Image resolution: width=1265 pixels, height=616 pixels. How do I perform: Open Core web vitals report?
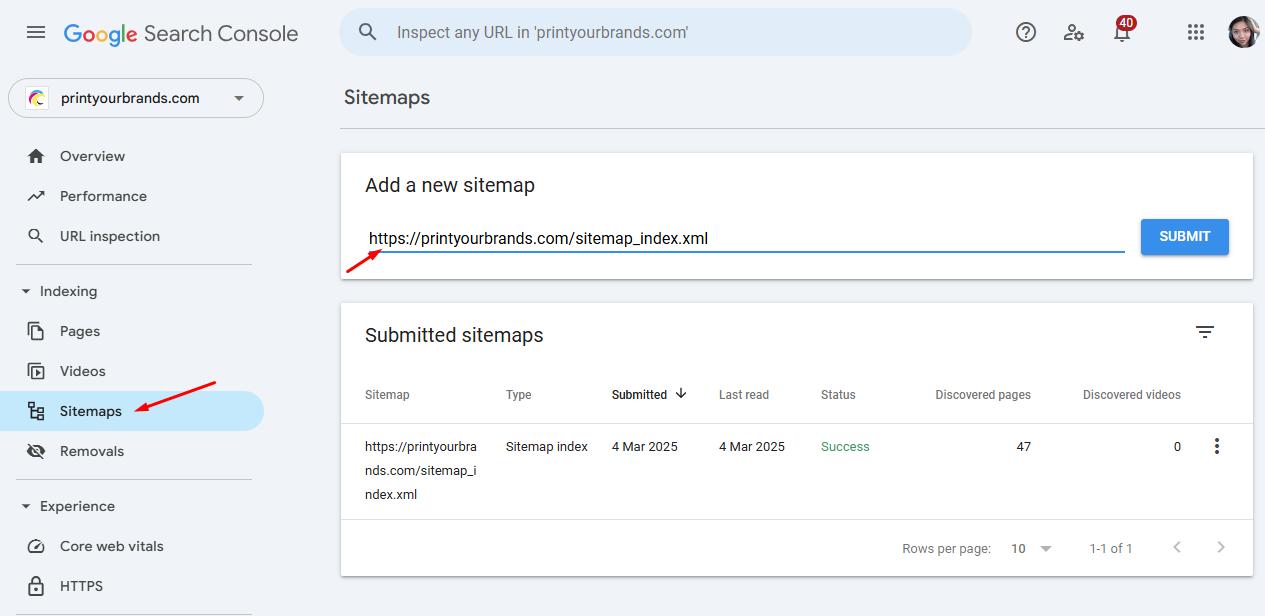[x=132, y=546]
